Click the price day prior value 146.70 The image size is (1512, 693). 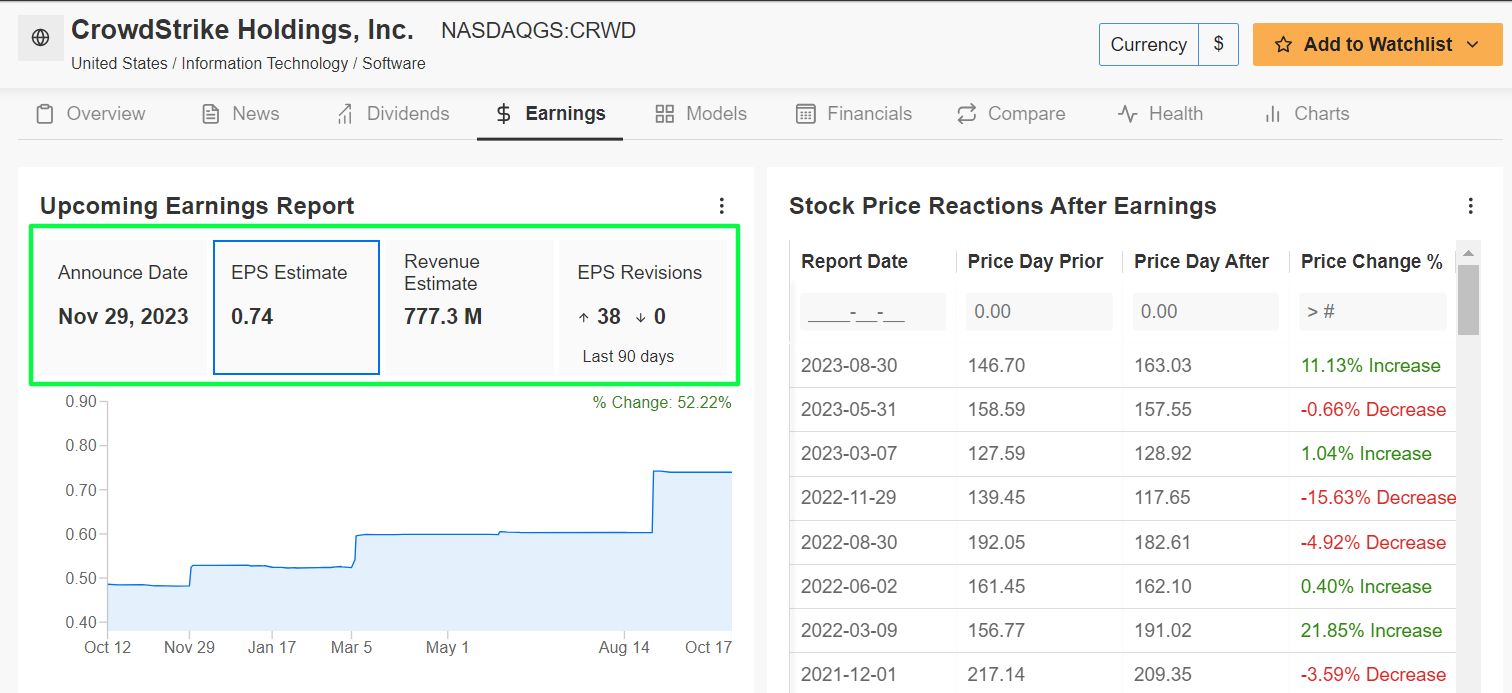tap(996, 366)
